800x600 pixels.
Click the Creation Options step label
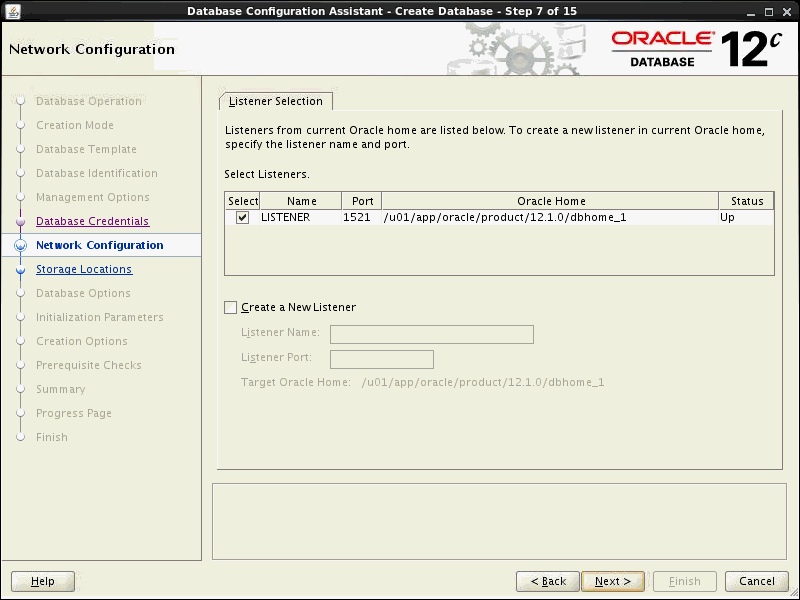tap(82, 341)
